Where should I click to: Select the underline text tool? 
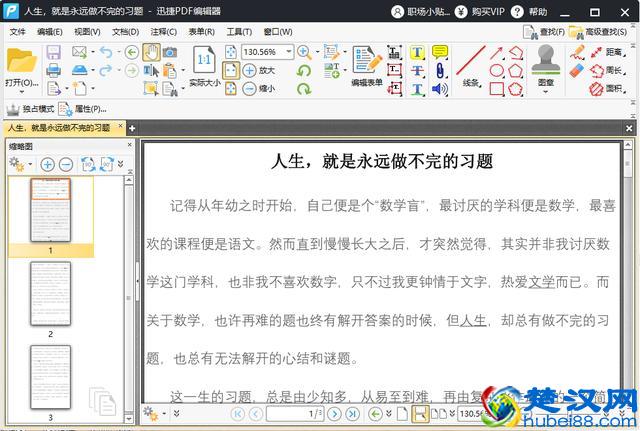(x=417, y=89)
